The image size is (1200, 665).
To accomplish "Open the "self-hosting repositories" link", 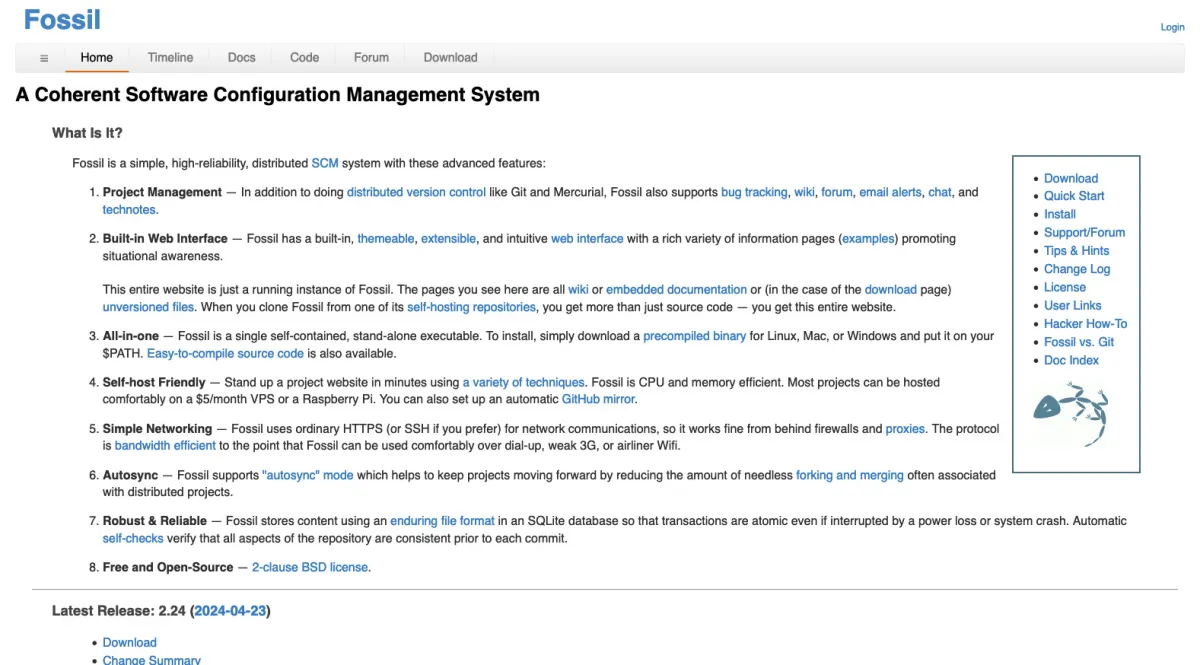I will (x=472, y=307).
